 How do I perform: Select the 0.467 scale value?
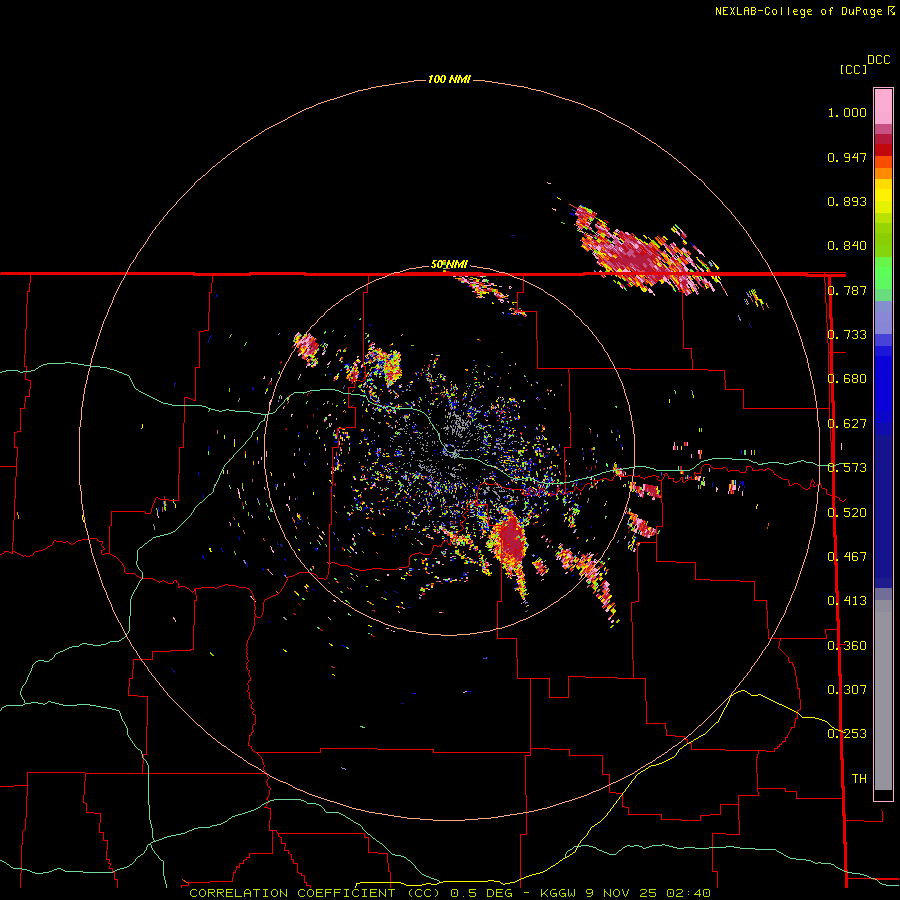(x=847, y=557)
